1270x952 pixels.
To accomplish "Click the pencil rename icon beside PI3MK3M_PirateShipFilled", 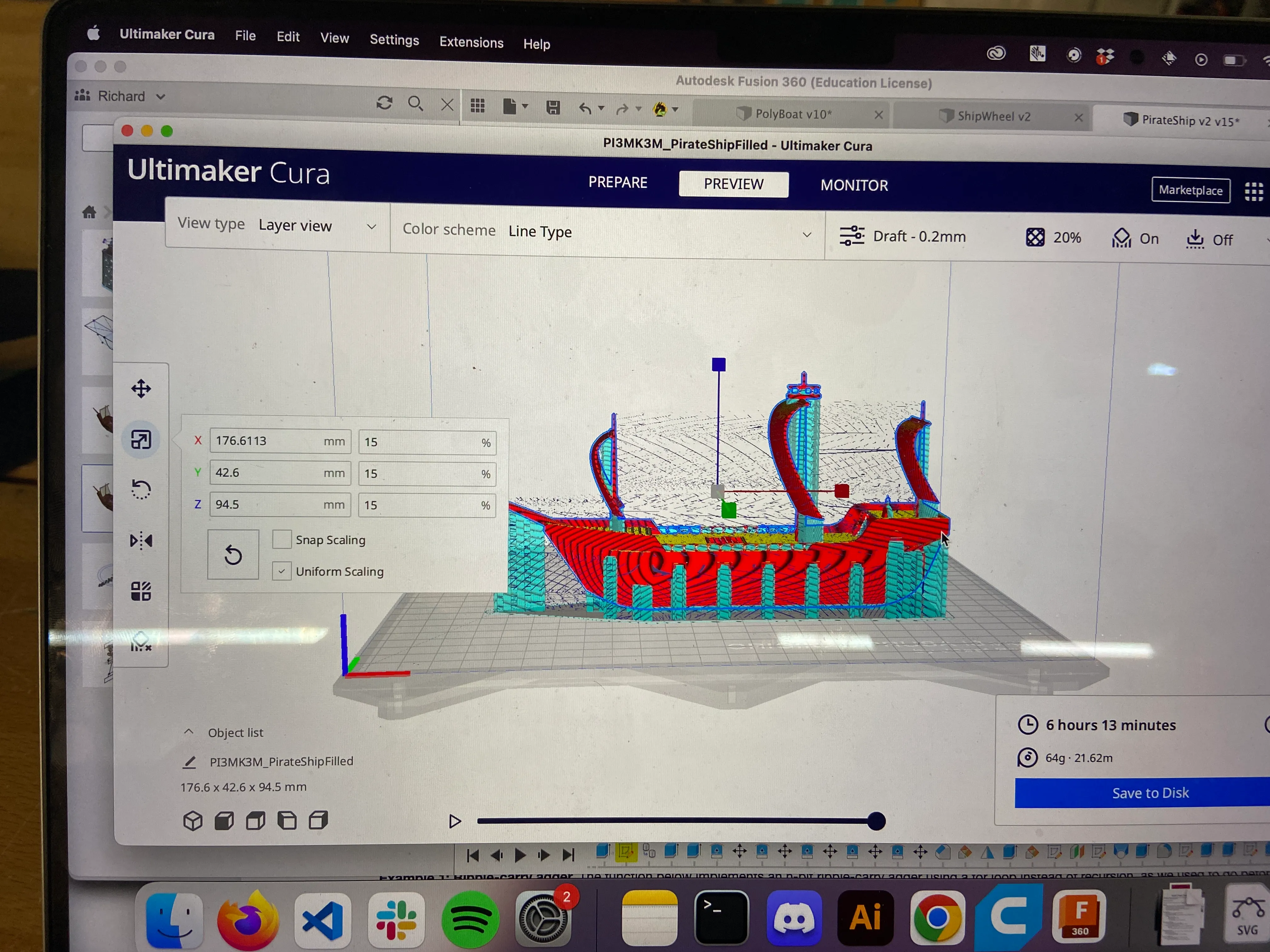I will [x=189, y=762].
